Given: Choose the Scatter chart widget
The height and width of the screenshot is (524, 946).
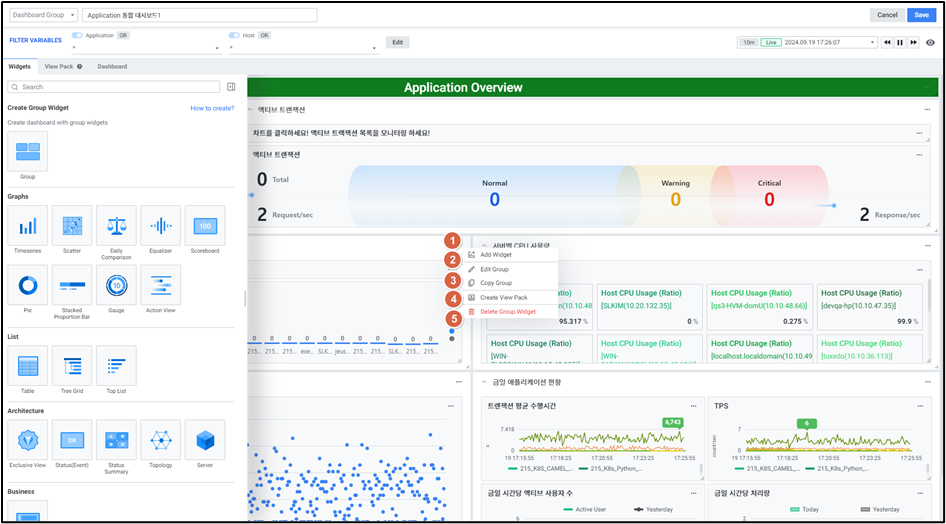Looking at the screenshot, I should pyautogui.click(x=72, y=227).
